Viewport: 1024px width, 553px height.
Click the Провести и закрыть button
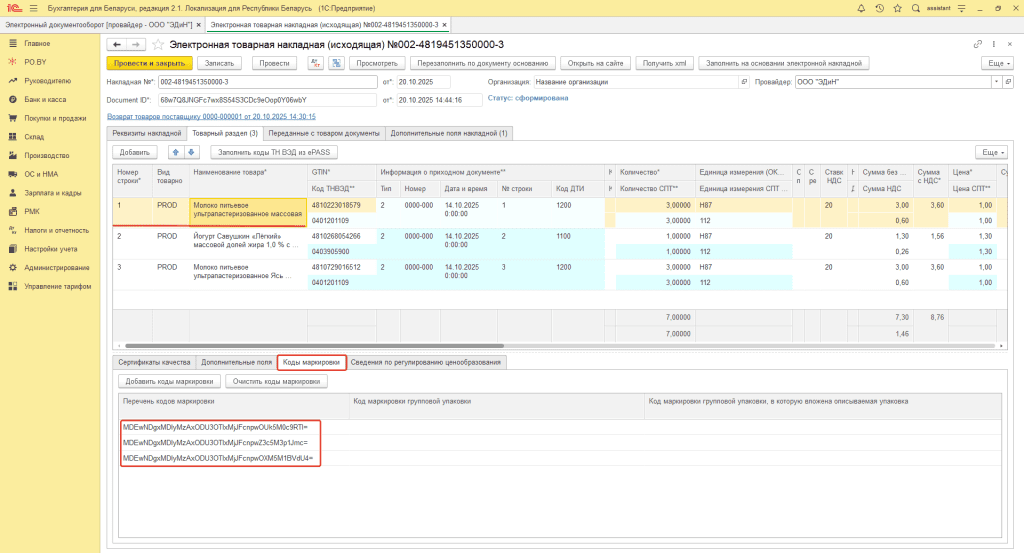148,63
